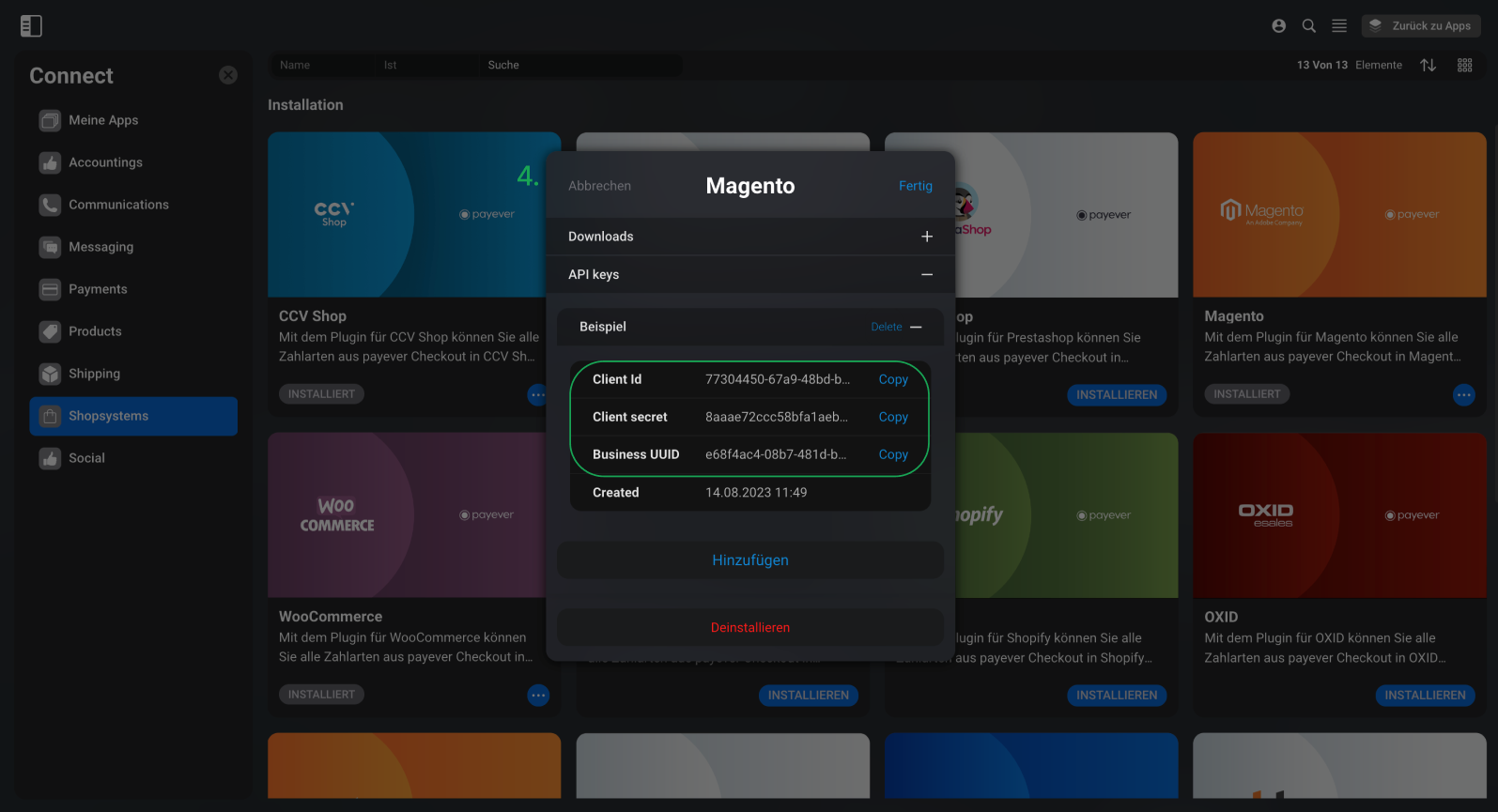The image size is (1498, 812).
Task: Collapse the Beispiel key entry
Action: click(917, 327)
